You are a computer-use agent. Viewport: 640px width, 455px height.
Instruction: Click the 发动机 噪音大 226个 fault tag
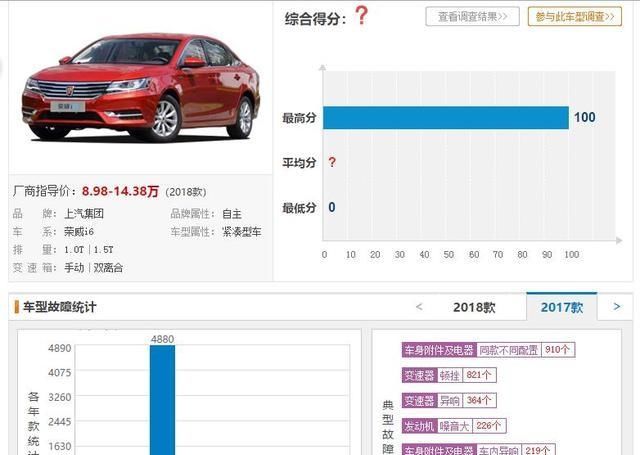coord(454,426)
